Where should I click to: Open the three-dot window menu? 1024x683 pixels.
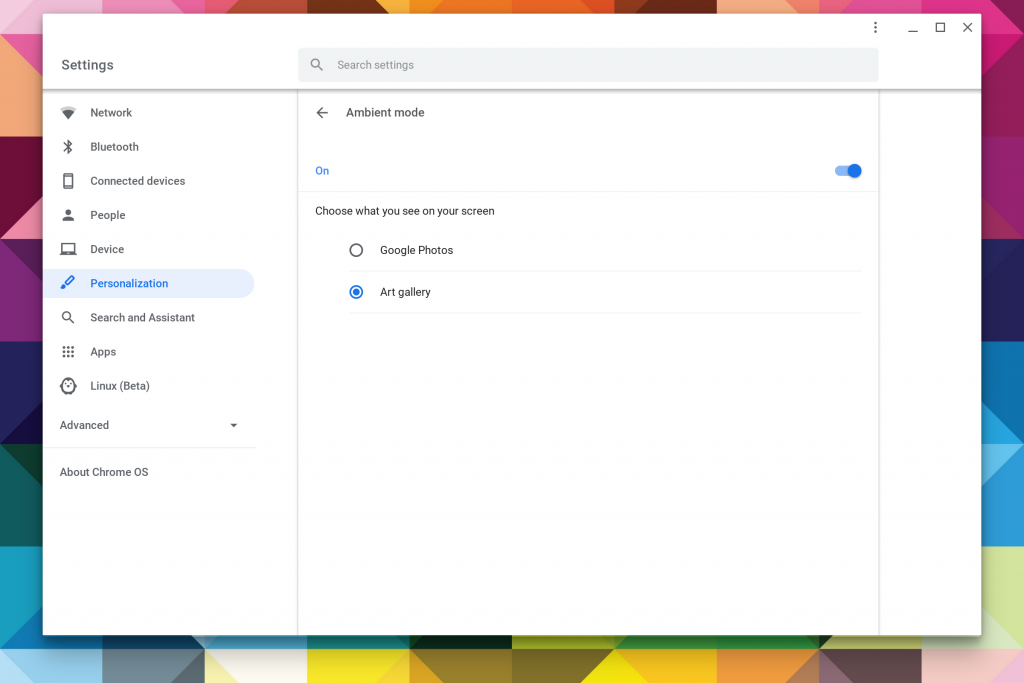pos(875,27)
